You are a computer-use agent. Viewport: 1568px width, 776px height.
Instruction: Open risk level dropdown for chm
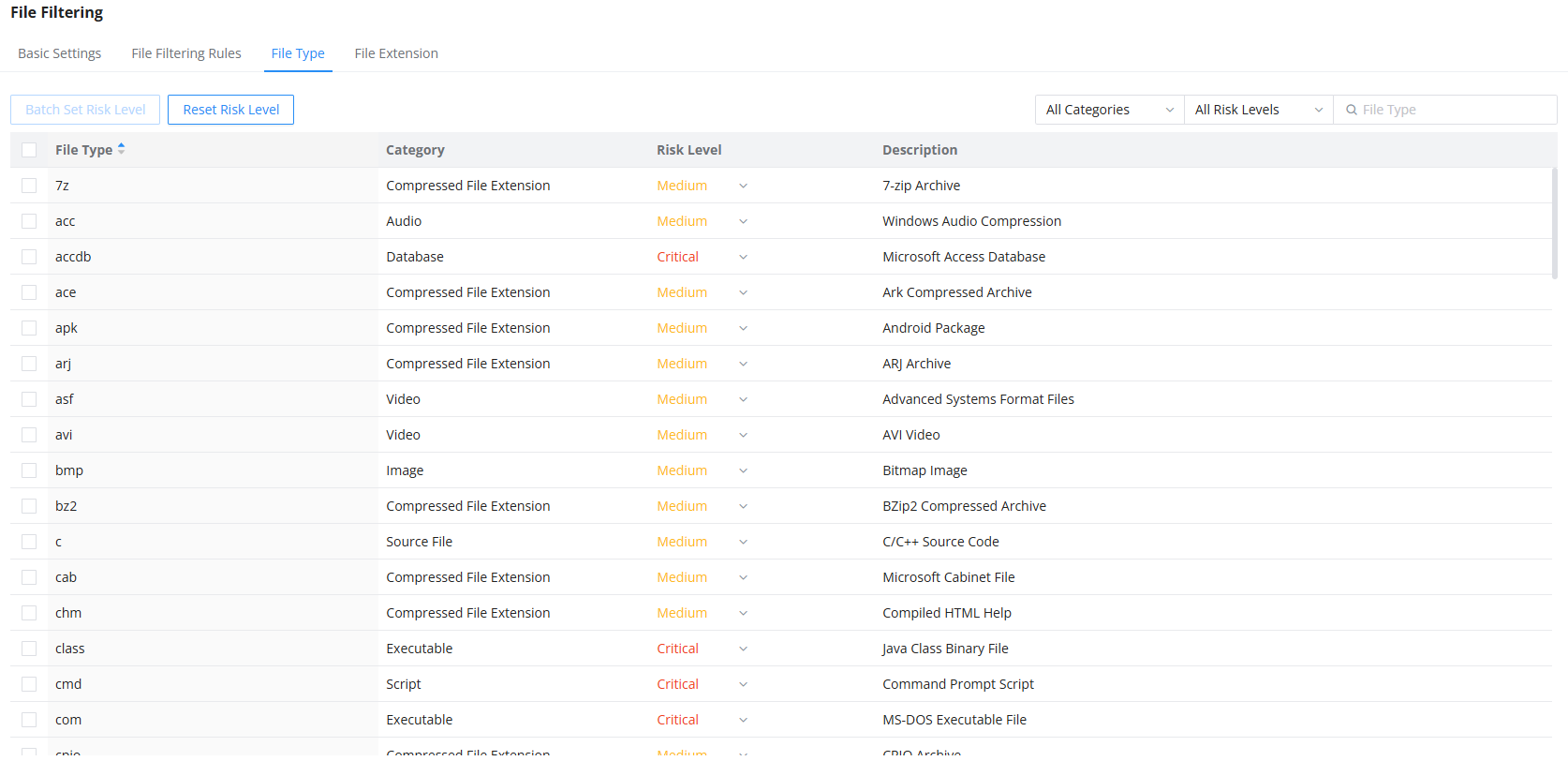click(x=703, y=613)
